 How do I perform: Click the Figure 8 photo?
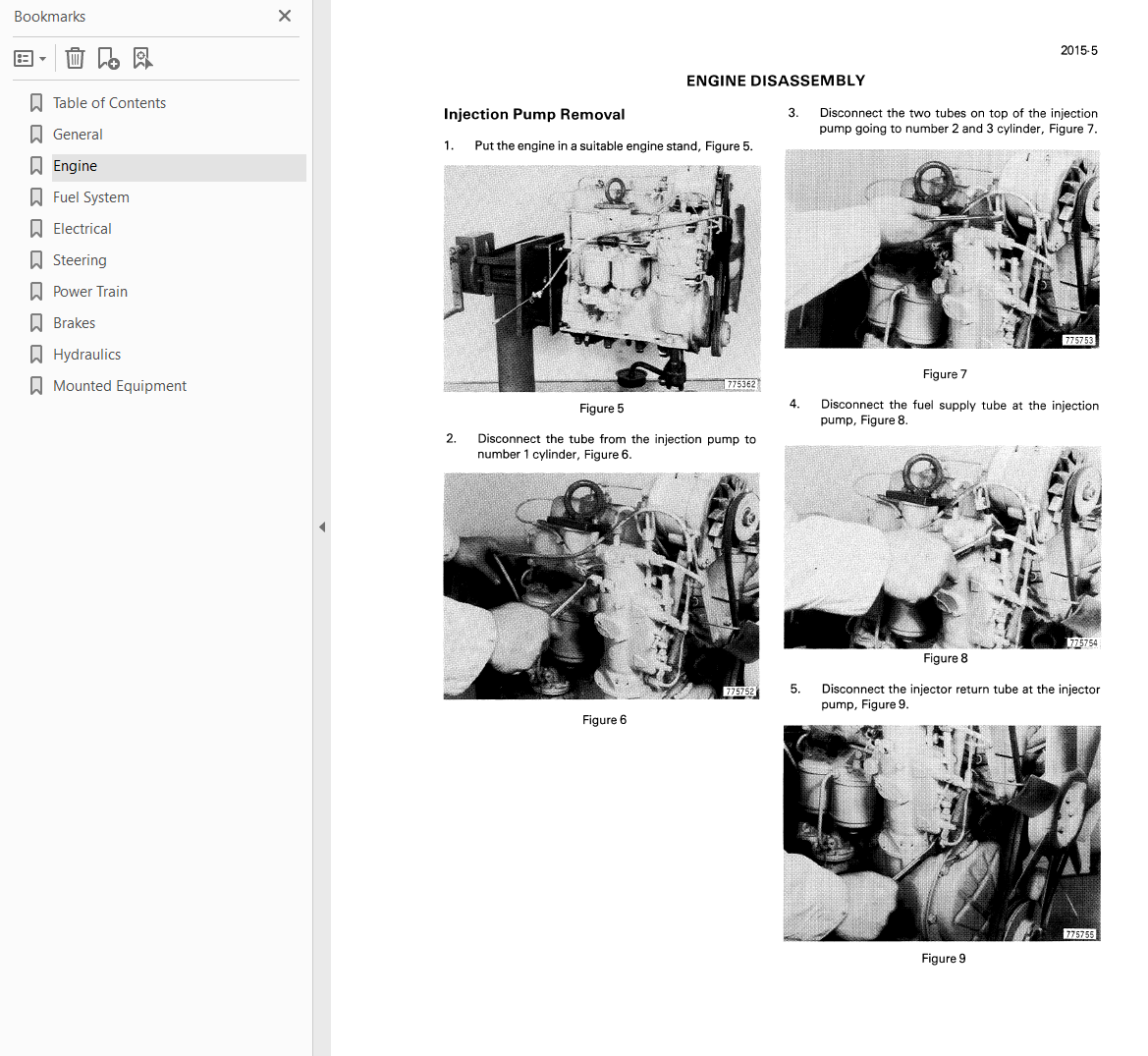click(x=943, y=547)
